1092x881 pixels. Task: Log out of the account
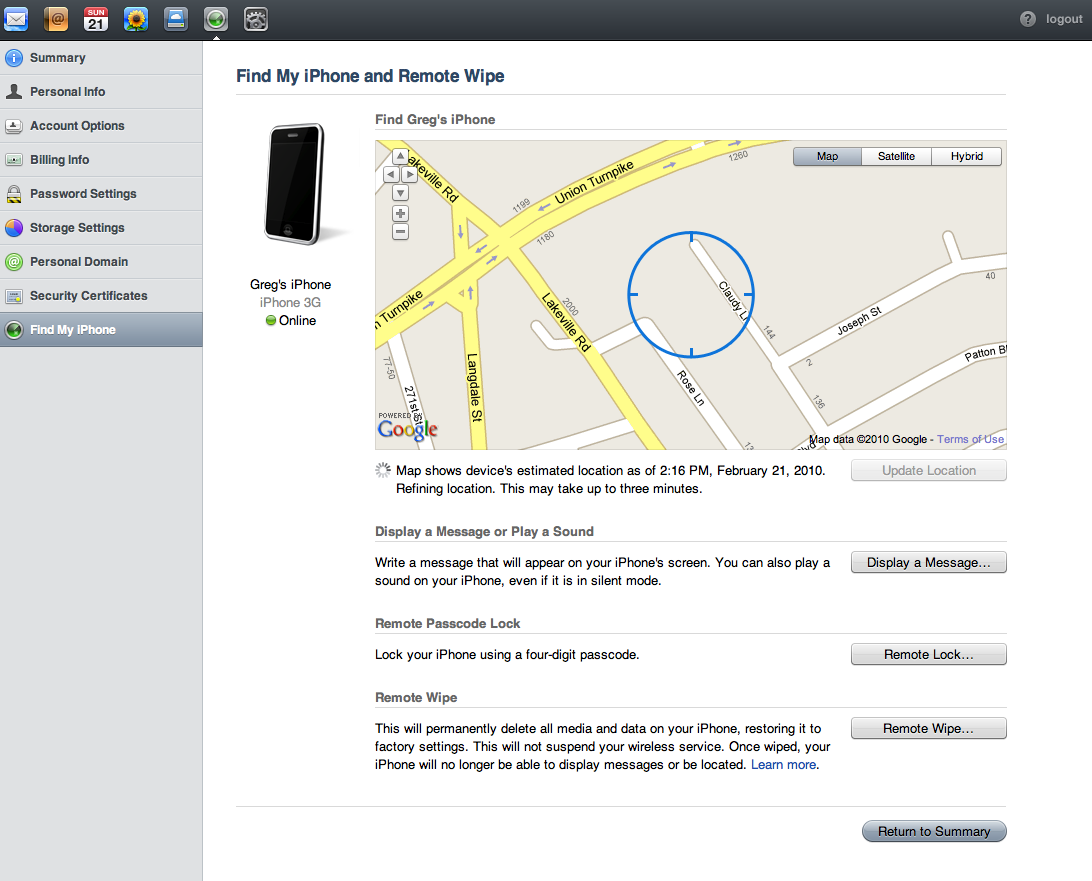[x=1064, y=19]
